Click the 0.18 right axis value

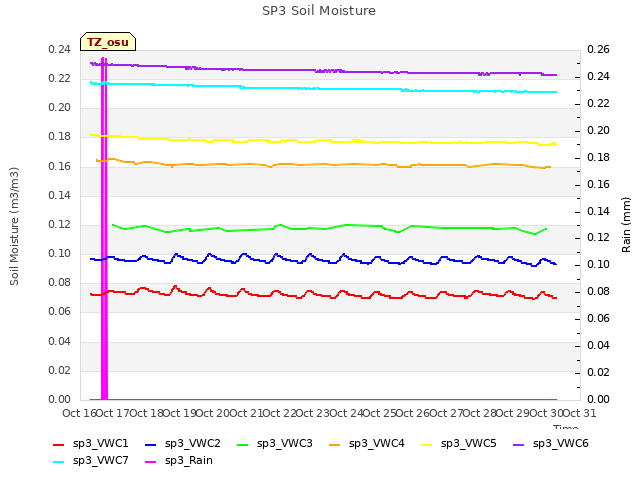pos(598,157)
